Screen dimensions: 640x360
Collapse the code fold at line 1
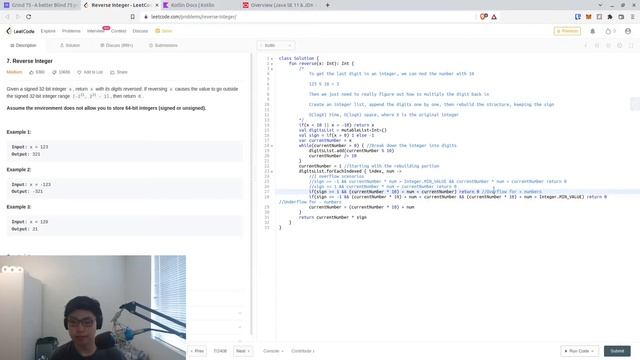272,59
